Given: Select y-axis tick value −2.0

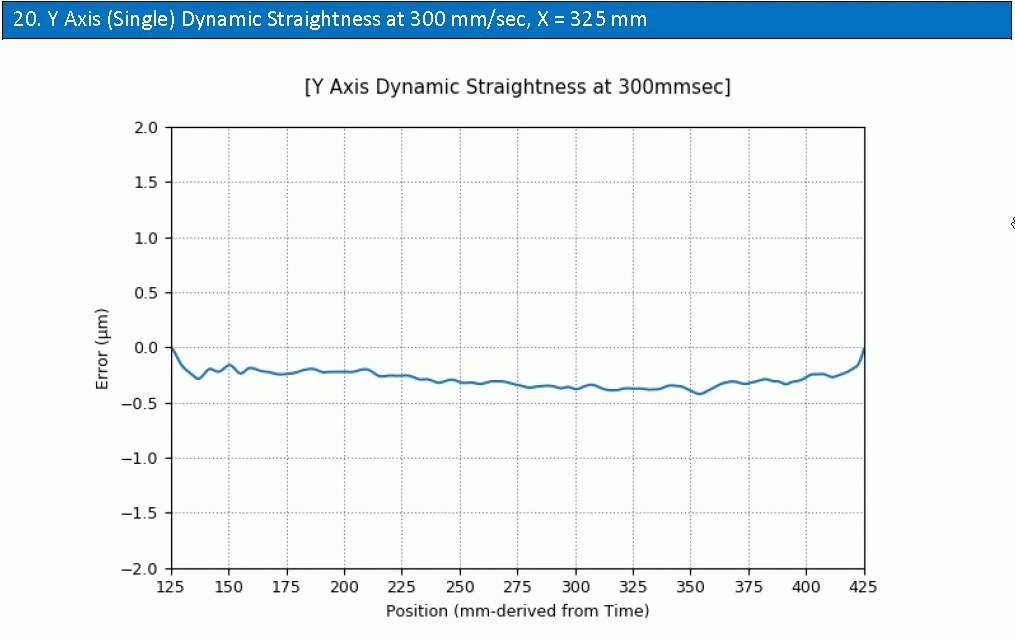Looking at the screenshot, I should 140,569.
